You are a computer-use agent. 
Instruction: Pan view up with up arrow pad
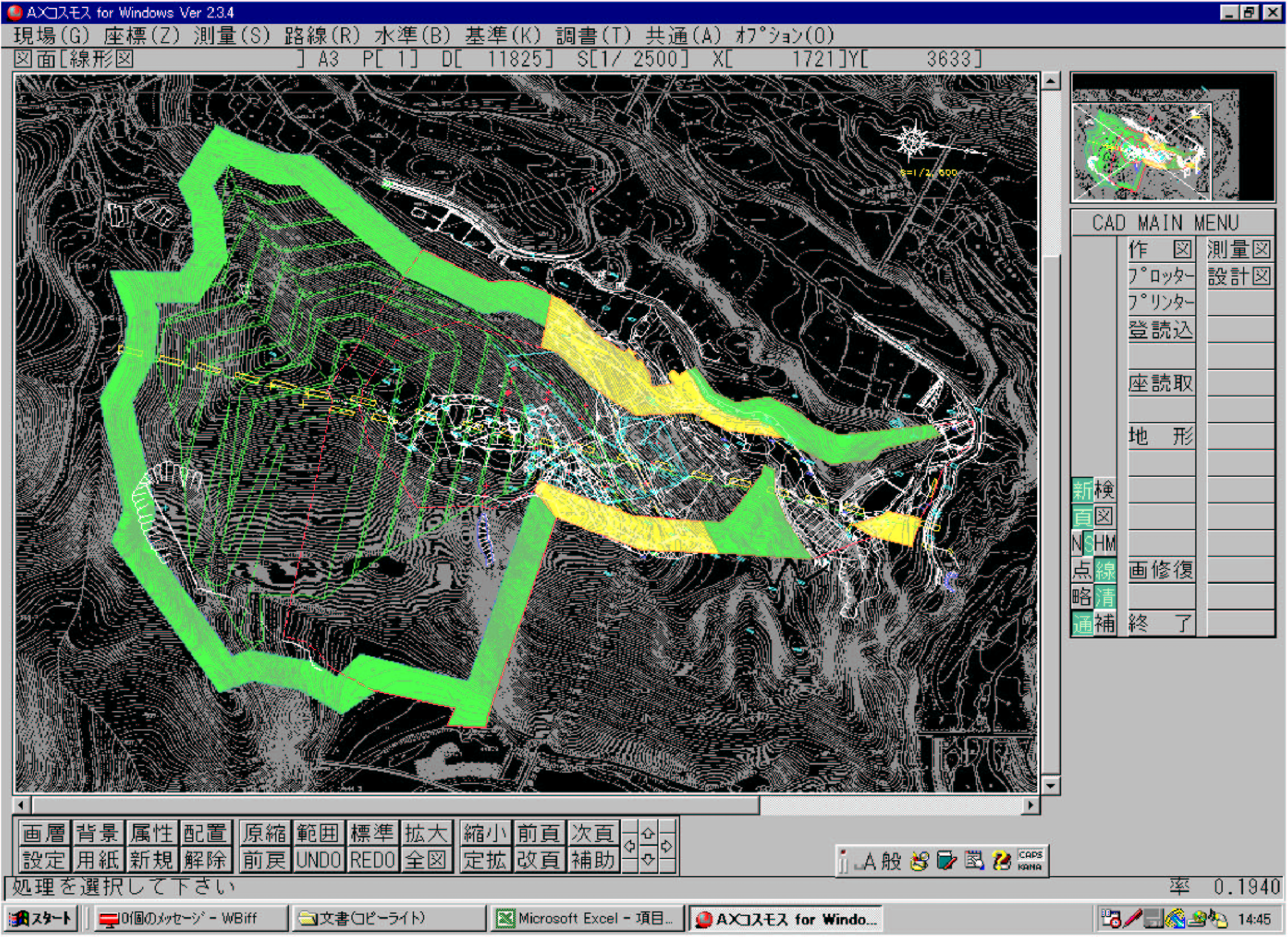[648, 833]
